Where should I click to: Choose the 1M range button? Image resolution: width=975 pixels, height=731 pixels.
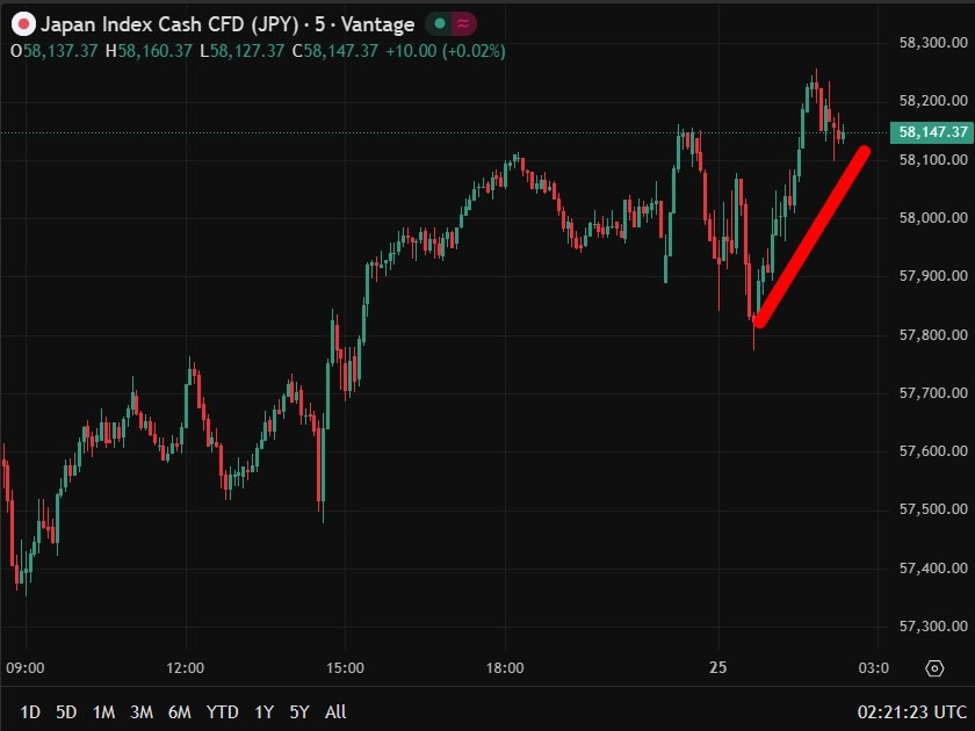(103, 712)
